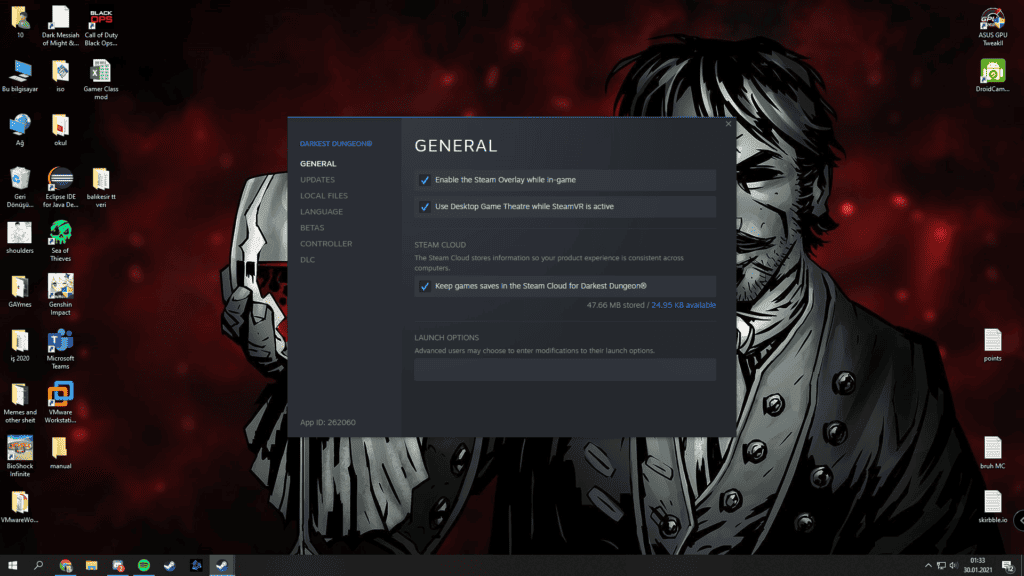This screenshot has width=1024, height=576.
Task: Switch to the CONTROLLER tab
Action: [326, 244]
